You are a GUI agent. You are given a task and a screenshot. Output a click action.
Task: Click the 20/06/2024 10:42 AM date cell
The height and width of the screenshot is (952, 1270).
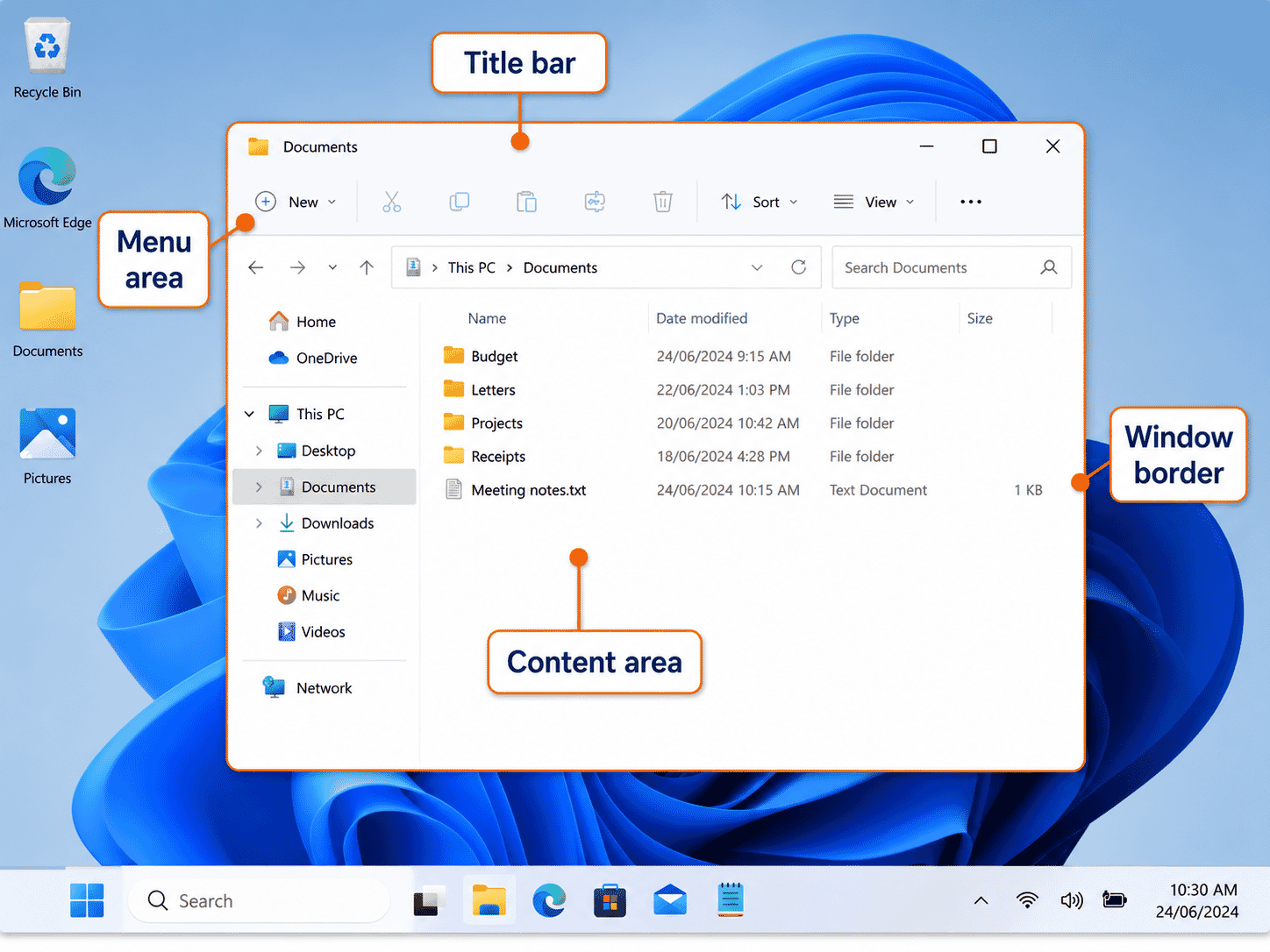coord(728,423)
